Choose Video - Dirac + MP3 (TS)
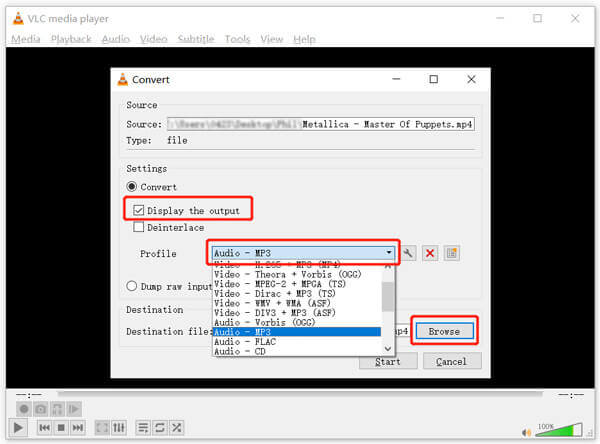The height and width of the screenshot is (444, 600). 297,294
